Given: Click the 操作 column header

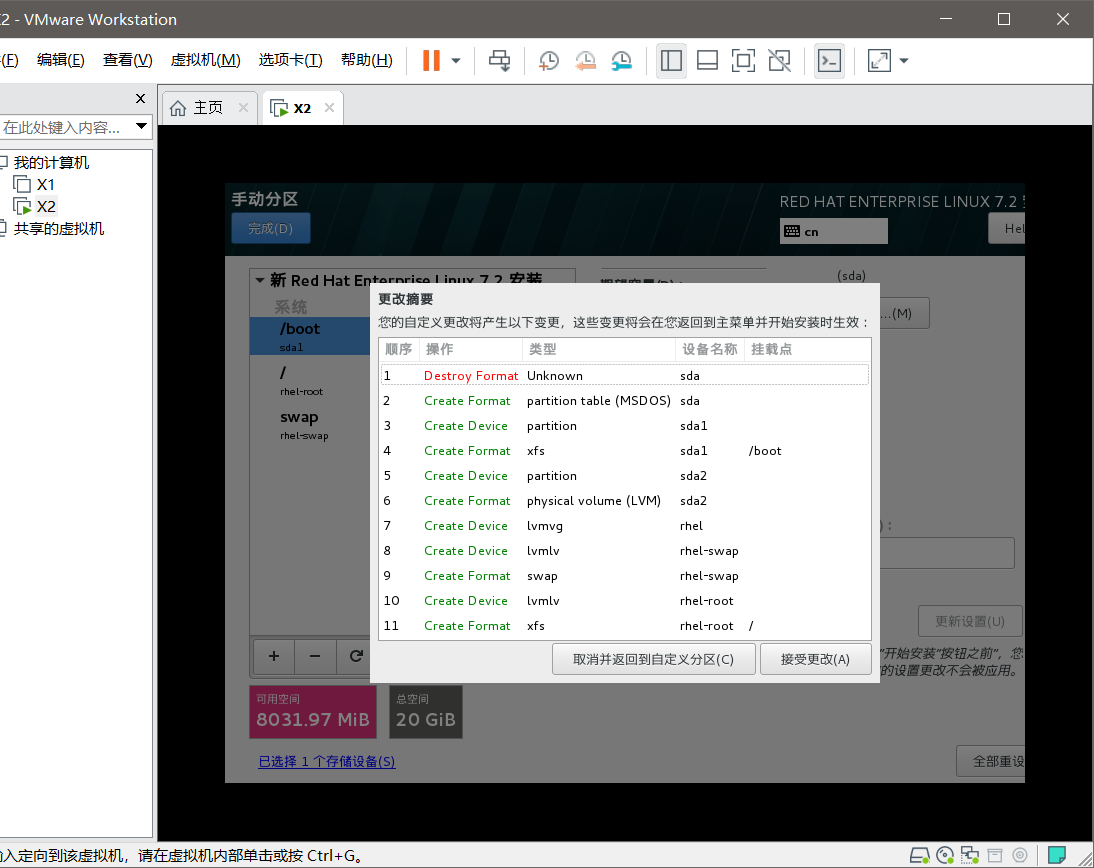Looking at the screenshot, I should tap(472, 349).
